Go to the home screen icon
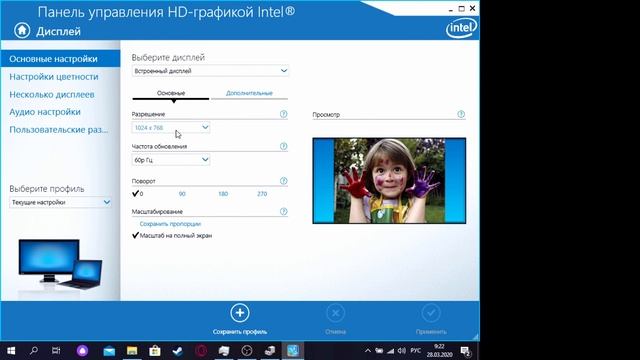The image size is (640, 360). [22, 30]
